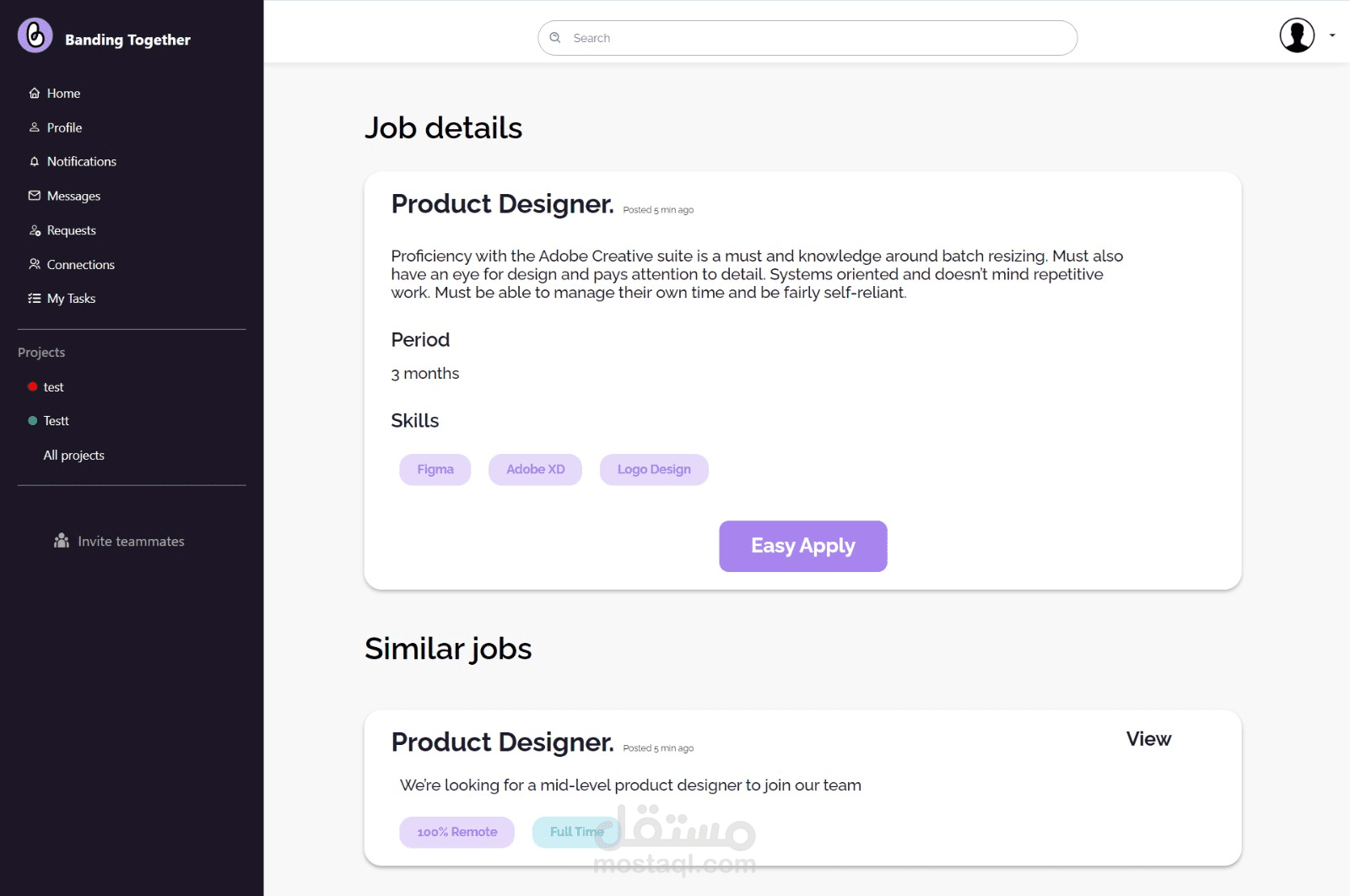Click the Banding Together logo icon

[x=35, y=35]
